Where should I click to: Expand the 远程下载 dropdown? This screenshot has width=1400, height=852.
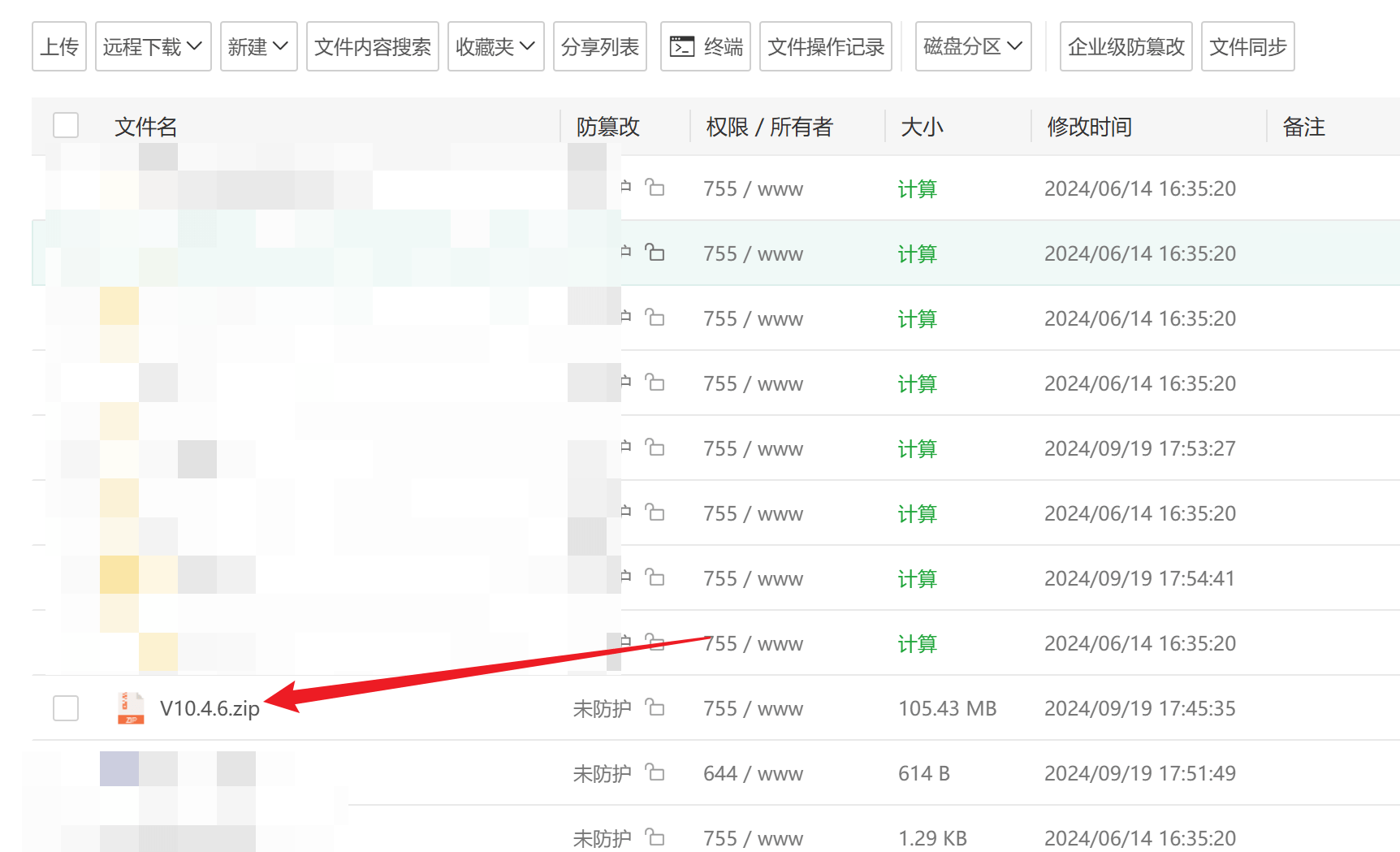tap(153, 47)
